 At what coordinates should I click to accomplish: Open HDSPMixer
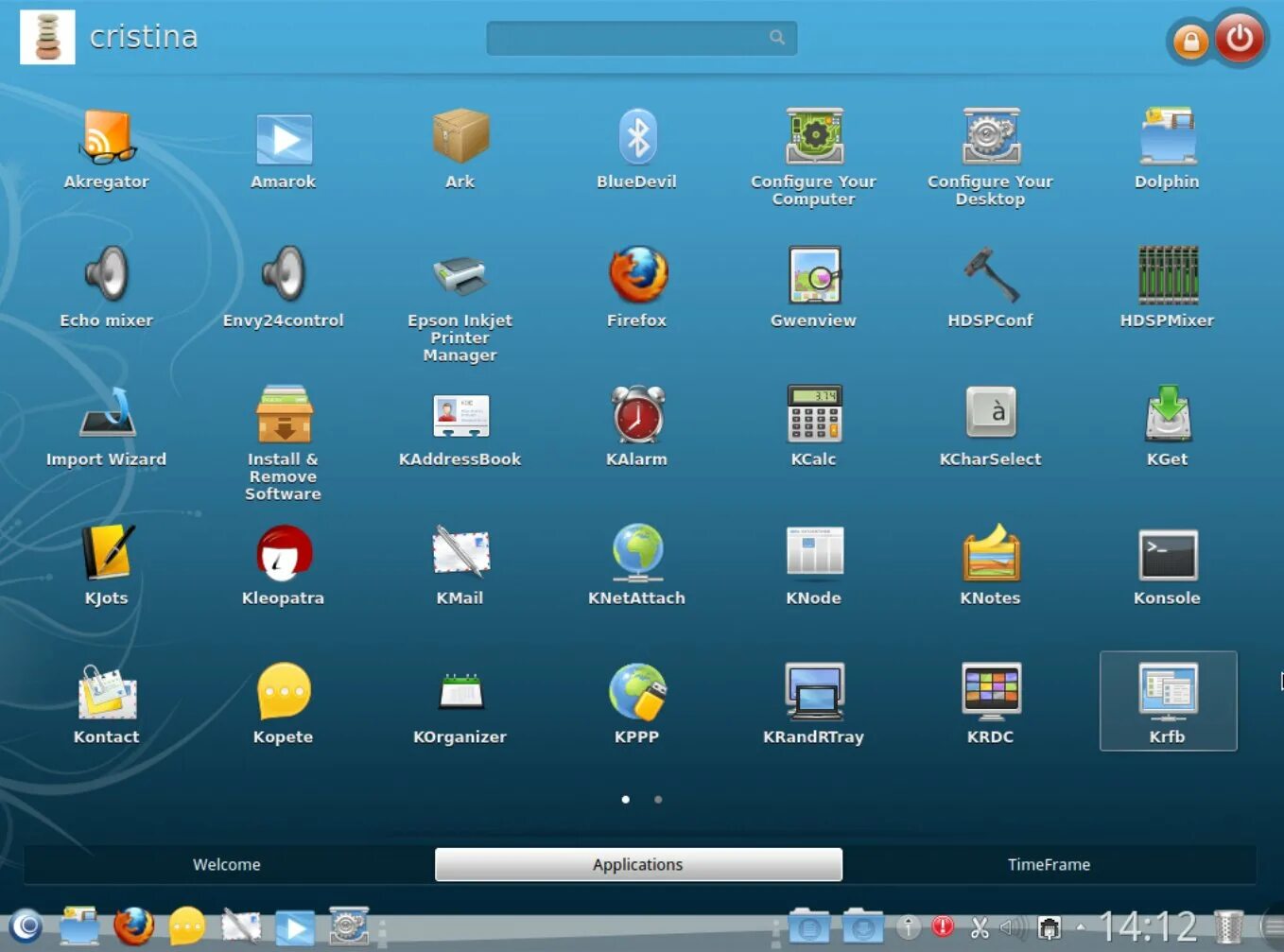[x=1168, y=287]
